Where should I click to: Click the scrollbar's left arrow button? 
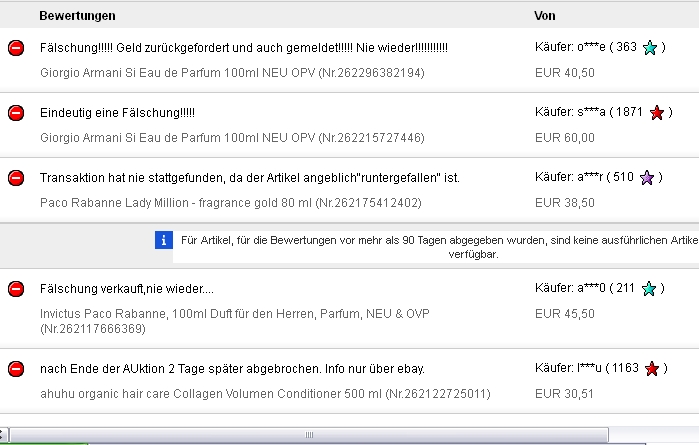pos(4,437)
